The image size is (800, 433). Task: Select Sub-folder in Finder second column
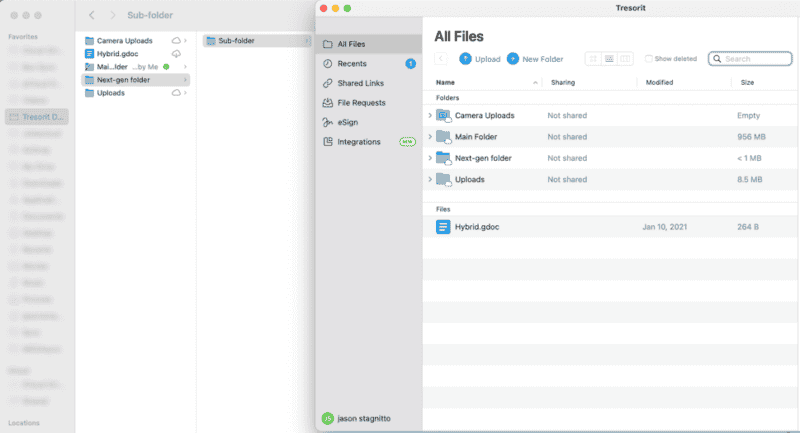[257, 40]
